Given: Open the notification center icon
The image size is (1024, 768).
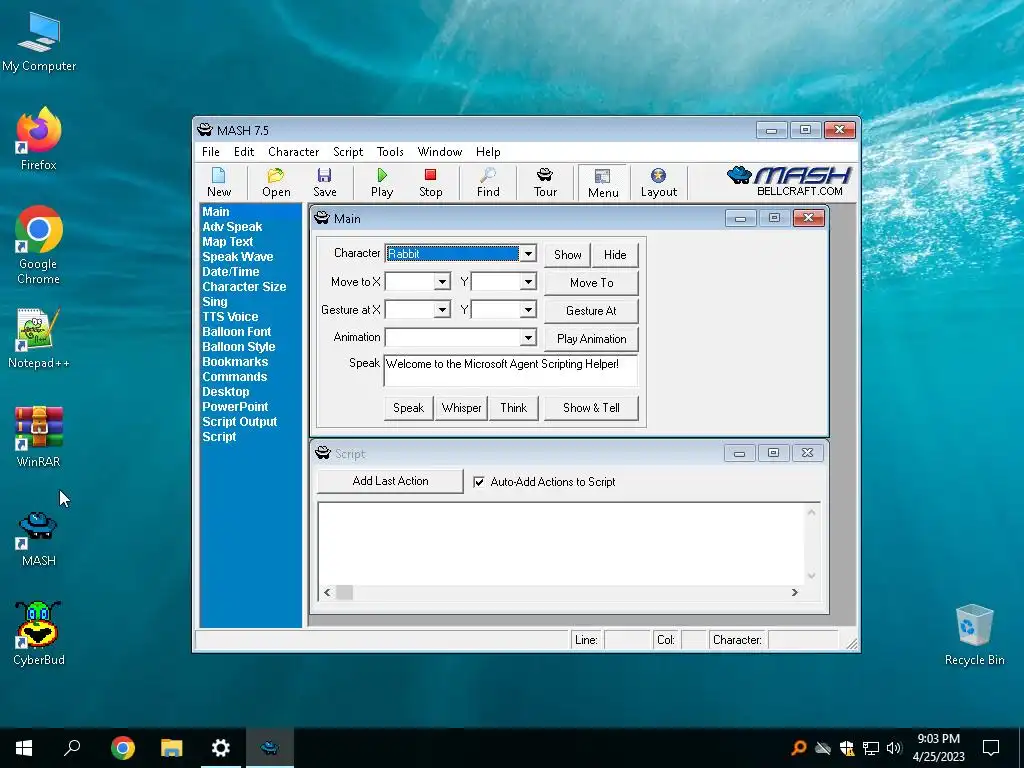Looking at the screenshot, I should 991,748.
